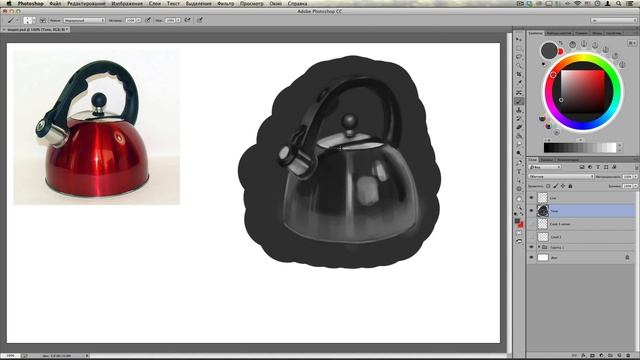Open the layer blend mode dropdown
The image size is (640, 360).
point(561,176)
